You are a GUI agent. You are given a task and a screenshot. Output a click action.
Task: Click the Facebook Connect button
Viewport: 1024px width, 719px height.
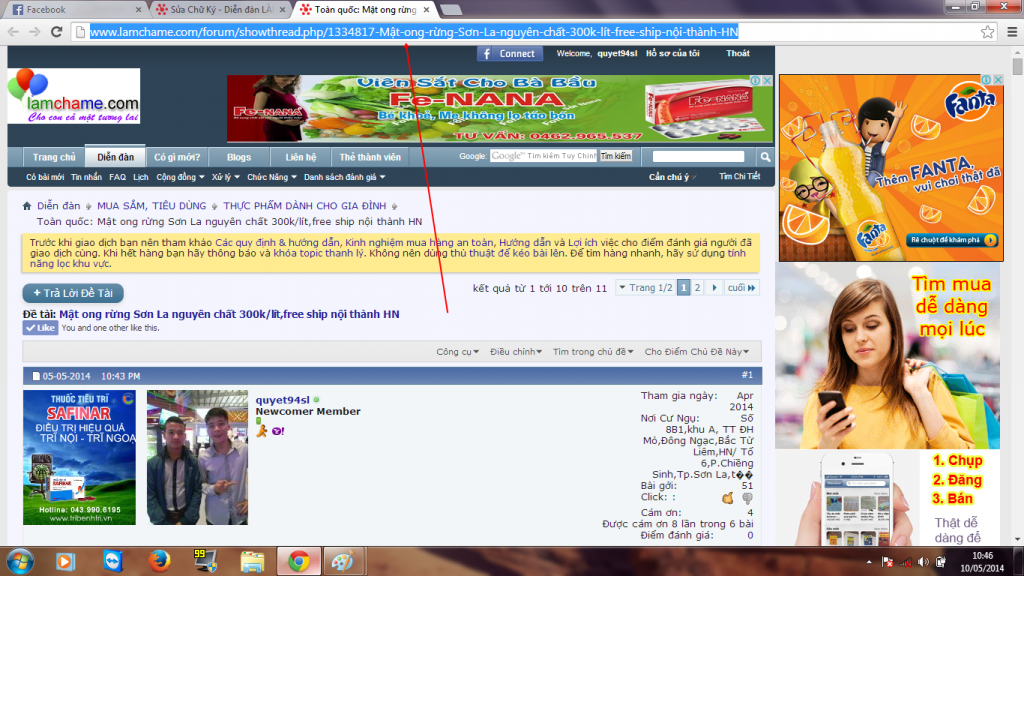[x=510, y=54]
